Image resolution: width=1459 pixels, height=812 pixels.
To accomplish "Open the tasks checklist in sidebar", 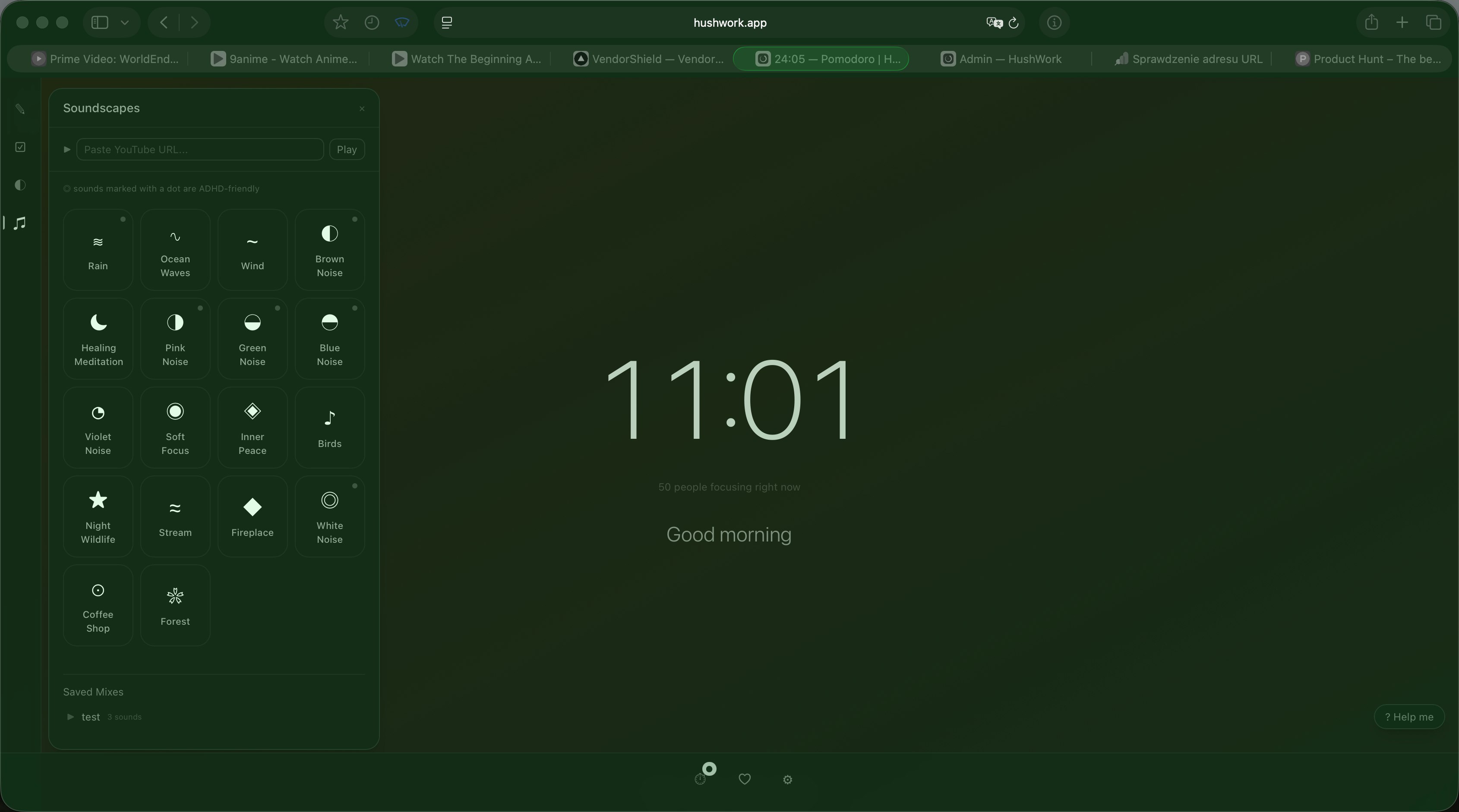I will pos(20,147).
